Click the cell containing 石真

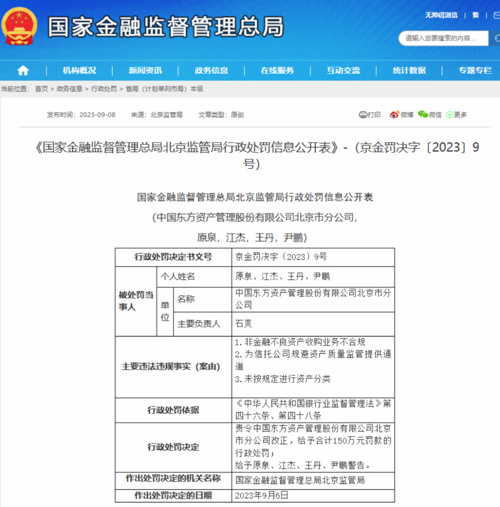point(313,324)
